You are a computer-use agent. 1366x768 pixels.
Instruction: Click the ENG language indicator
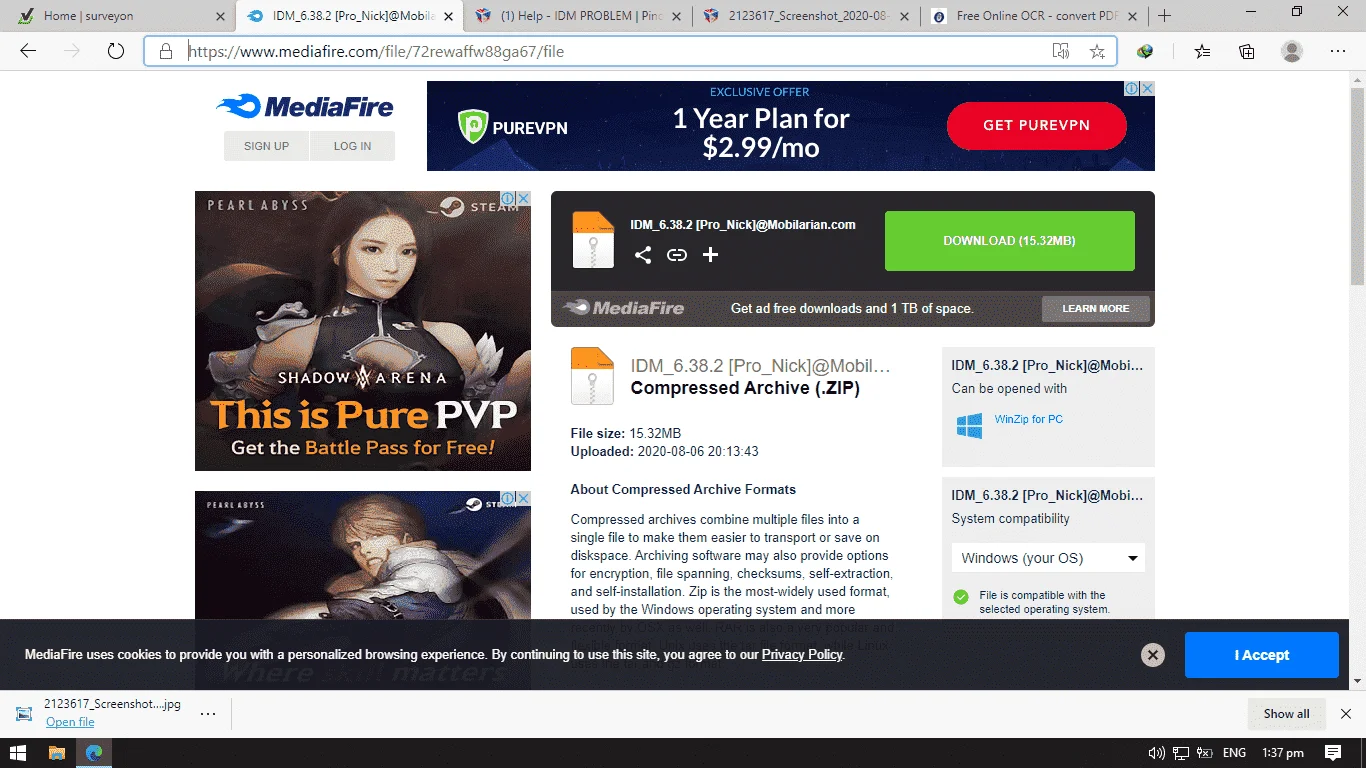tap(1234, 753)
